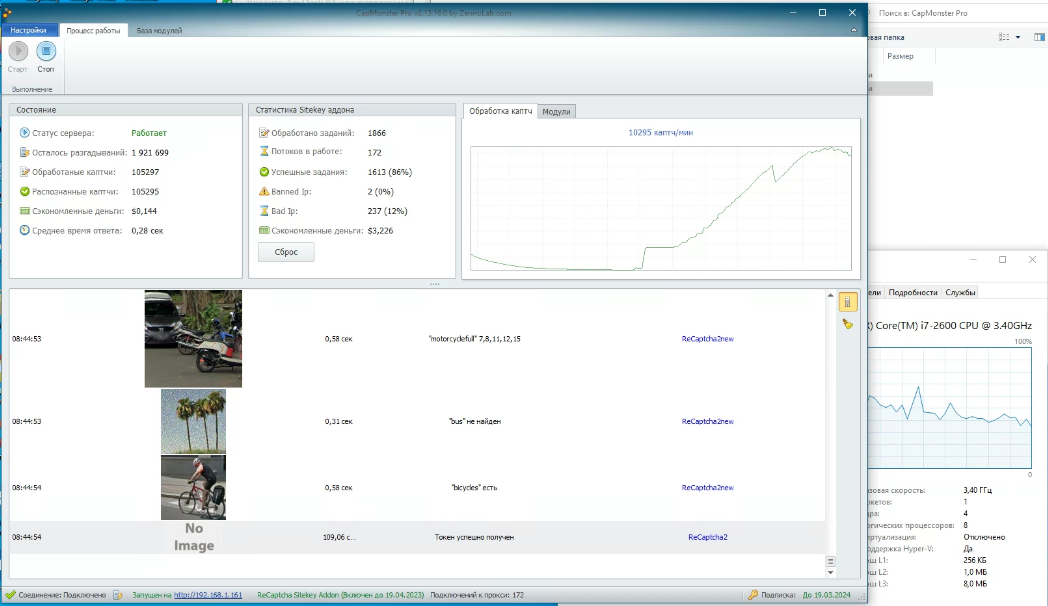Image resolution: width=1048 pixels, height=606 pixels.
Task: Open view options dropdown in Explorer window
Action: [x=1018, y=37]
